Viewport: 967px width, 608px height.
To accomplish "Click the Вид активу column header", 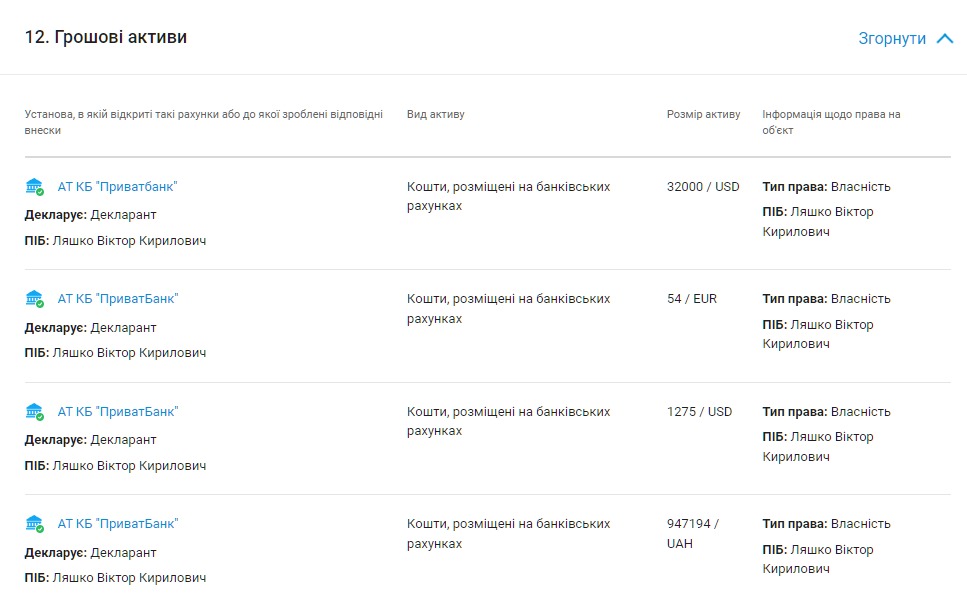I will pos(436,115).
